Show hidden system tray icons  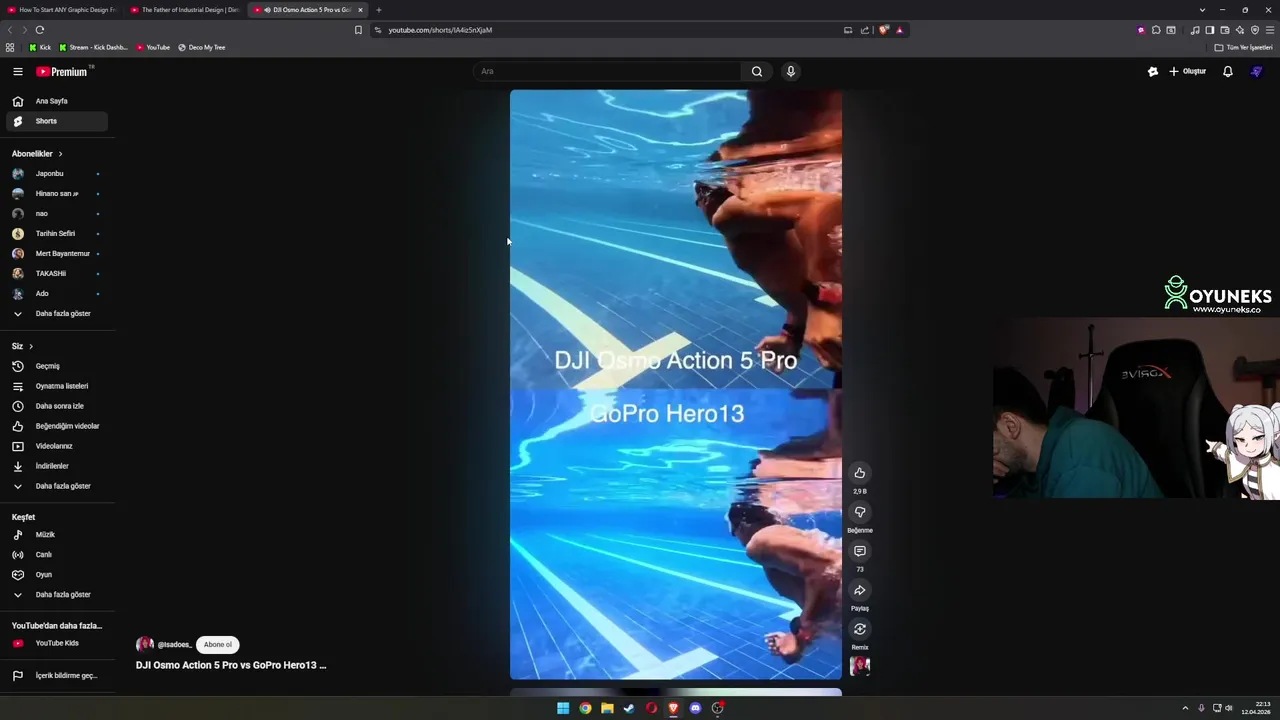(1185, 708)
